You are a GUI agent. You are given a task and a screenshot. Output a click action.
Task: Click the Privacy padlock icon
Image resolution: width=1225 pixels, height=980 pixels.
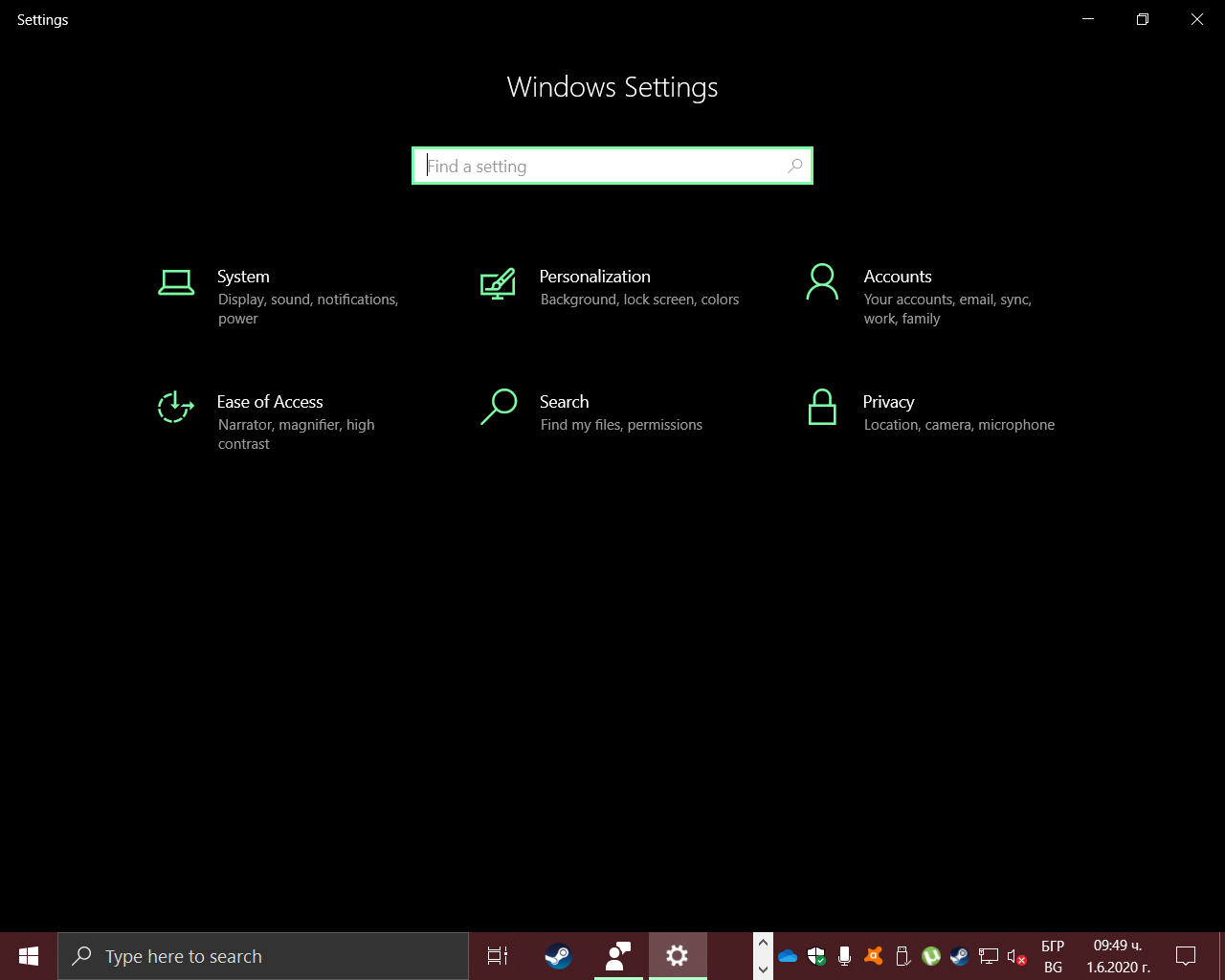coord(821,407)
